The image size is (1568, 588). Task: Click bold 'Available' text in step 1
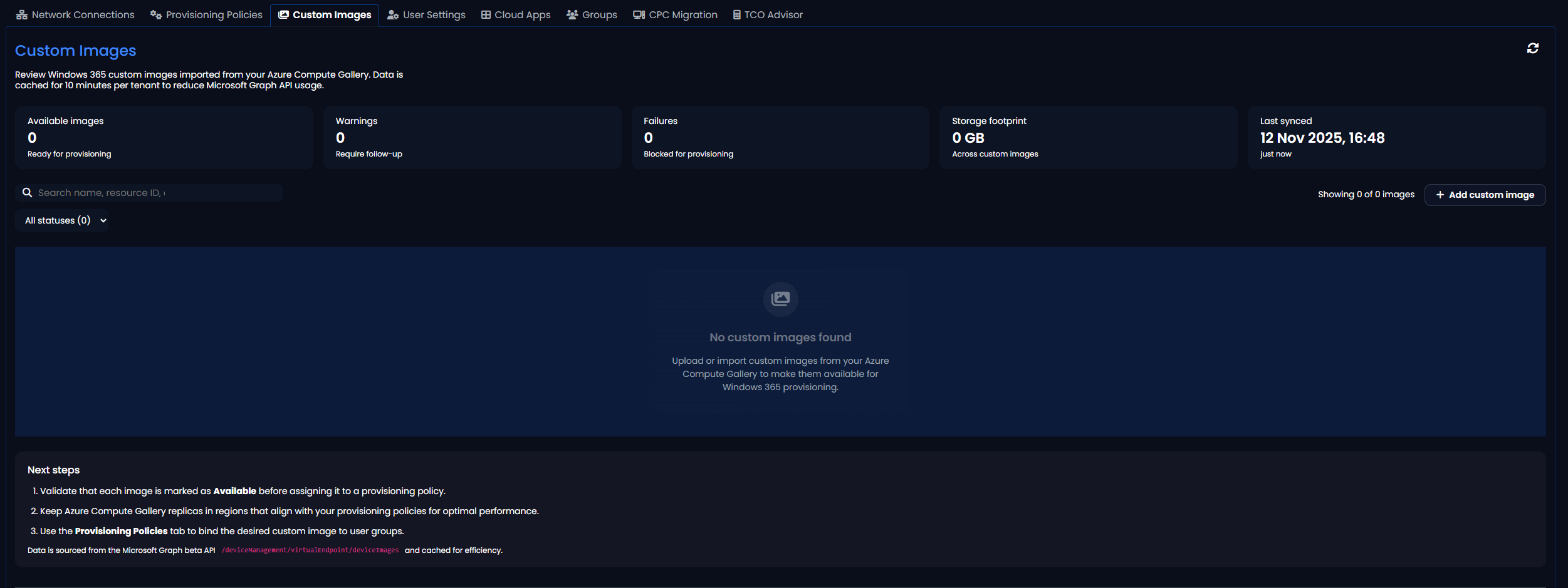point(234,491)
